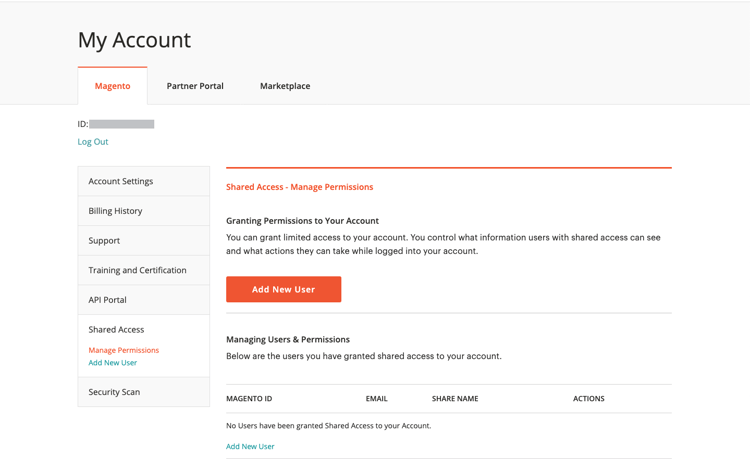
Task: Open Account Settings in the sidebar
Action: point(121,181)
